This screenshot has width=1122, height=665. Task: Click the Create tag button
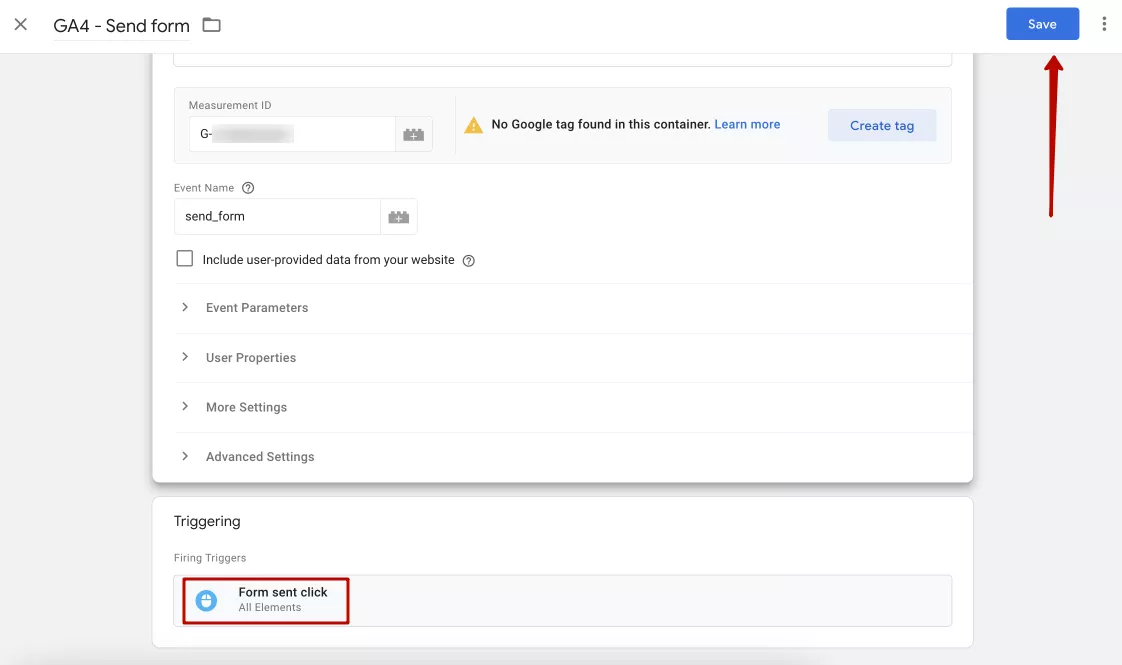[882, 125]
